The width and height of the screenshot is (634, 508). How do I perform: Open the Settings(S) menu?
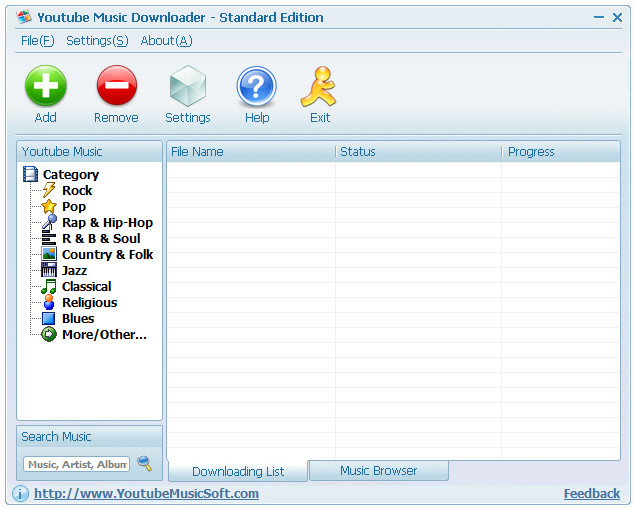(x=97, y=40)
